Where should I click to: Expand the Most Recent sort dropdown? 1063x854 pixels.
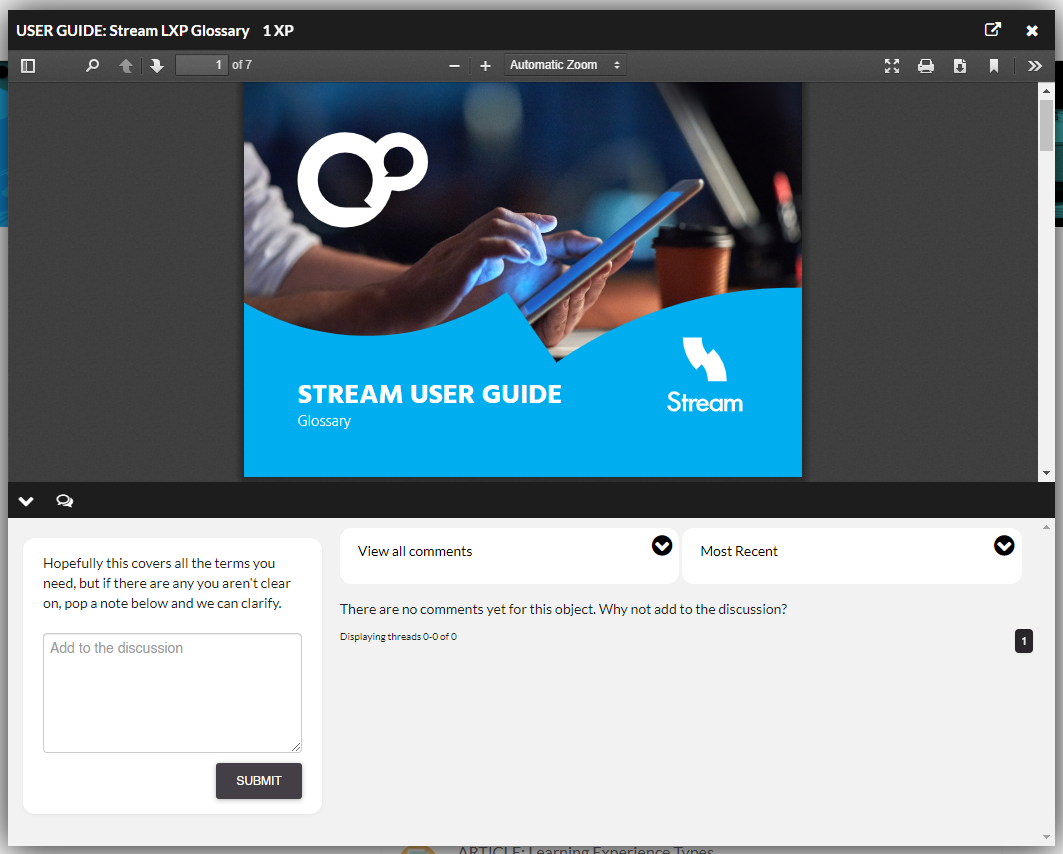[1004, 546]
